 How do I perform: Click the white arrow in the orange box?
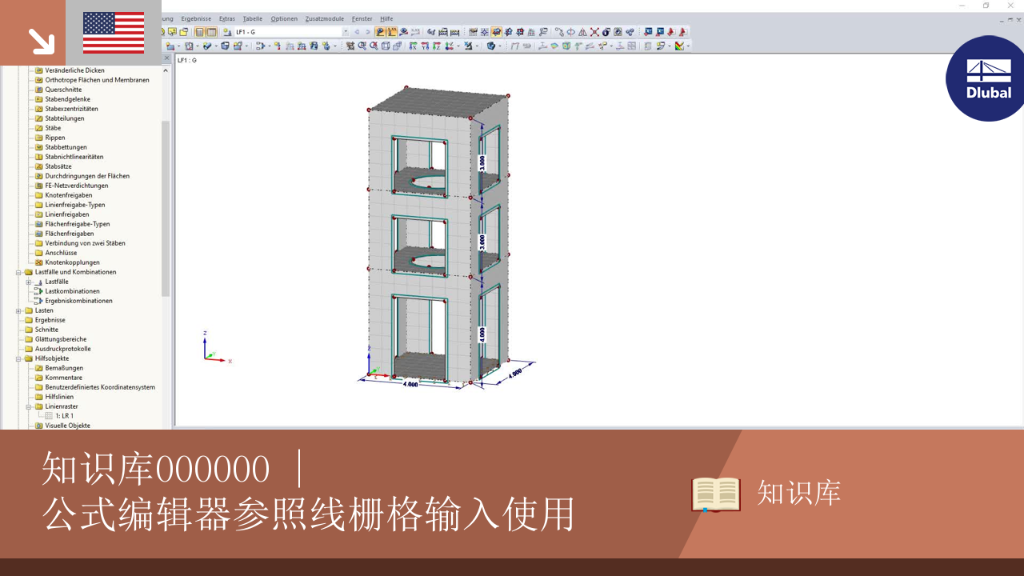[x=41, y=41]
